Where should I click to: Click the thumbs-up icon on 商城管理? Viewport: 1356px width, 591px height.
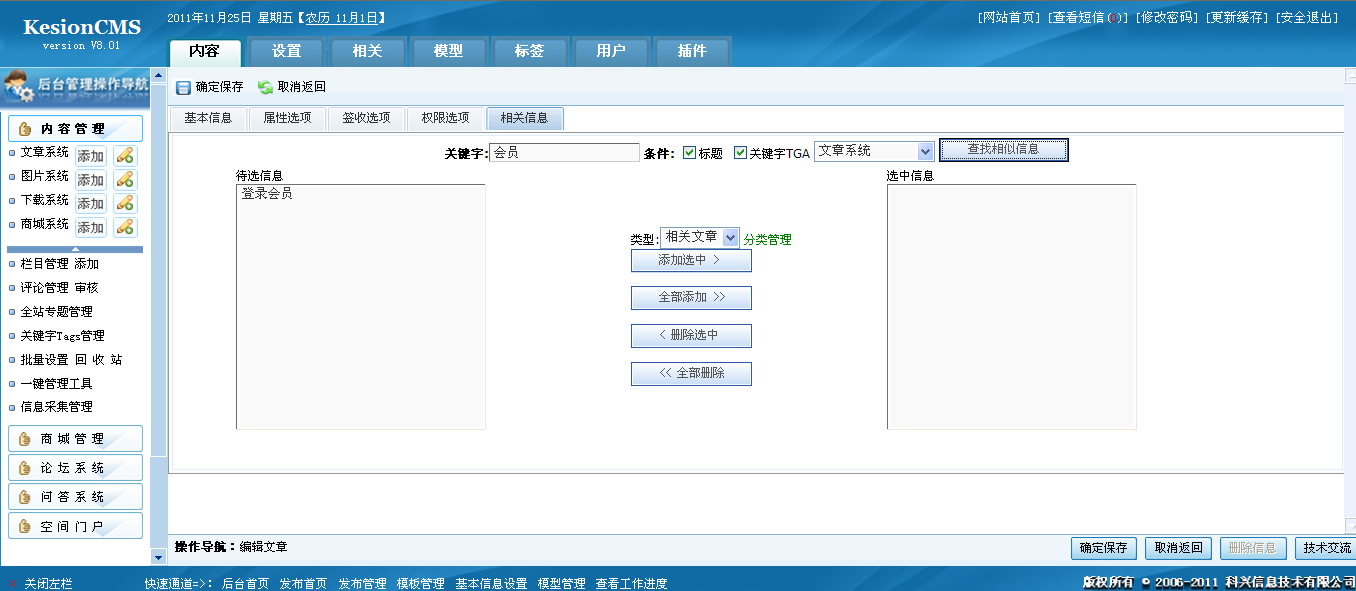(x=25, y=439)
